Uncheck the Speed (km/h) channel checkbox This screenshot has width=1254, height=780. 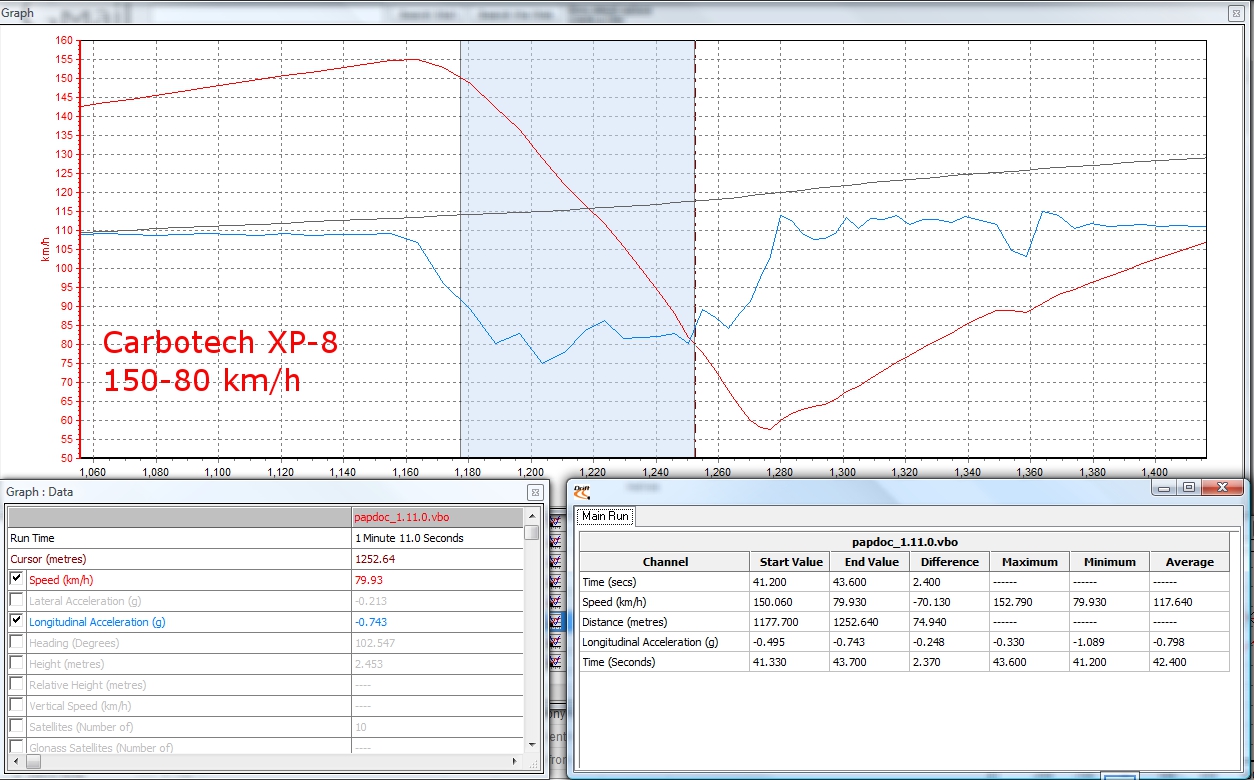17,579
